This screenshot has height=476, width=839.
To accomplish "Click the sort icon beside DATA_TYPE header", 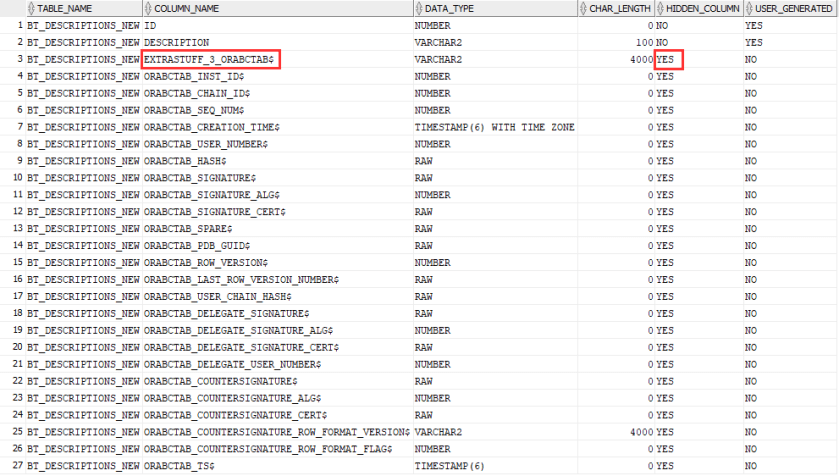I will [418, 8].
